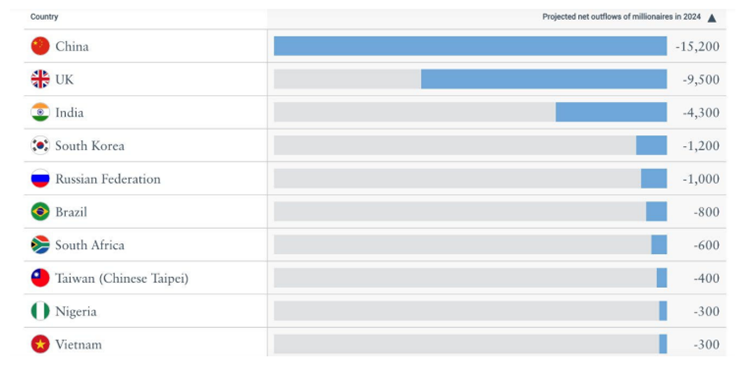Click the Nigeria flag icon
This screenshot has height=372, width=752.
pos(40,311)
